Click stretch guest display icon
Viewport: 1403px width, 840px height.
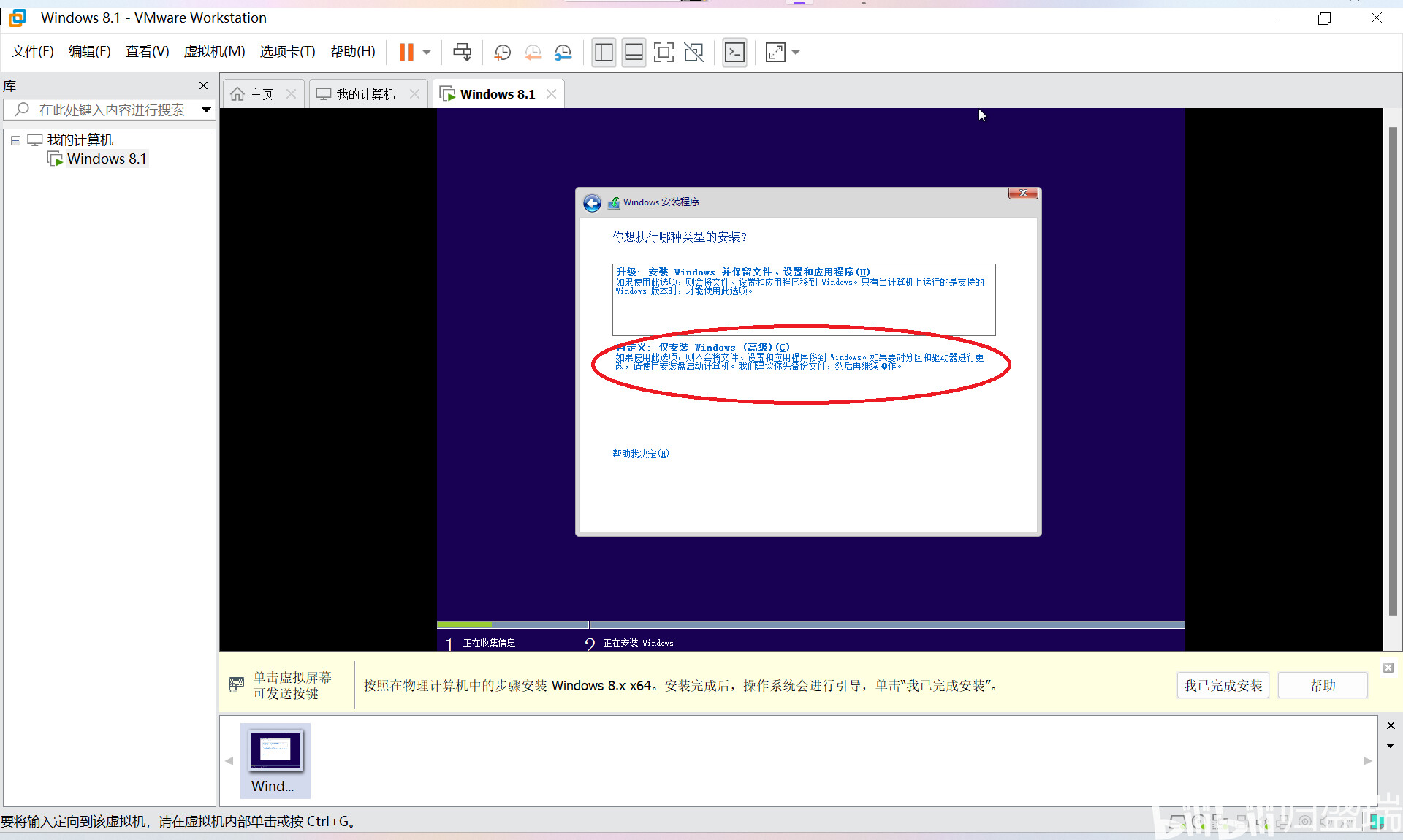775,52
